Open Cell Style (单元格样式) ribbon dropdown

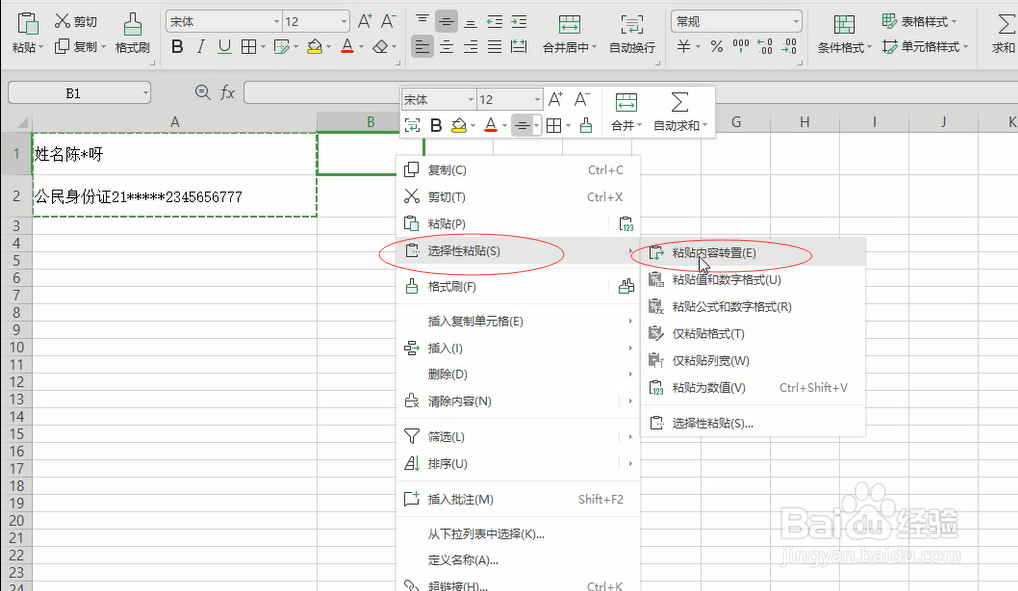click(925, 47)
